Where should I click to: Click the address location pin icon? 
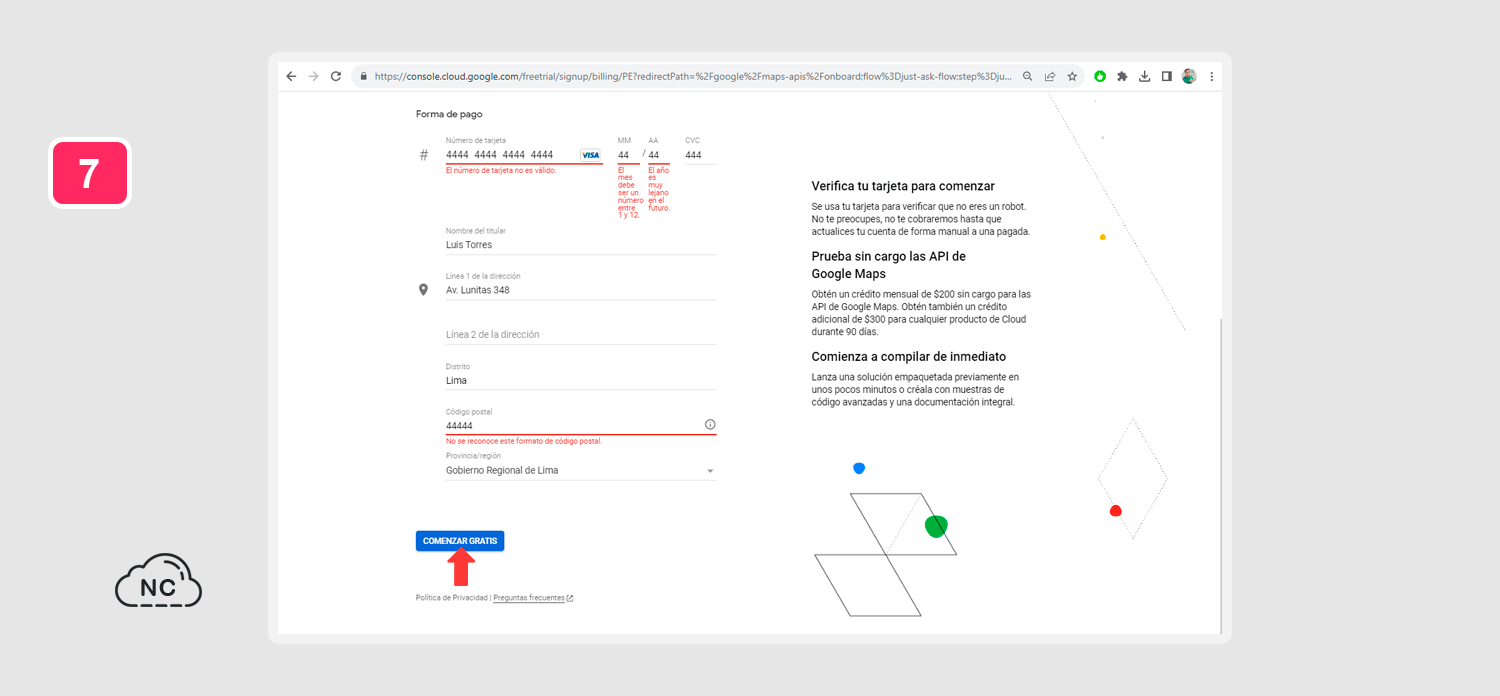pos(423,290)
